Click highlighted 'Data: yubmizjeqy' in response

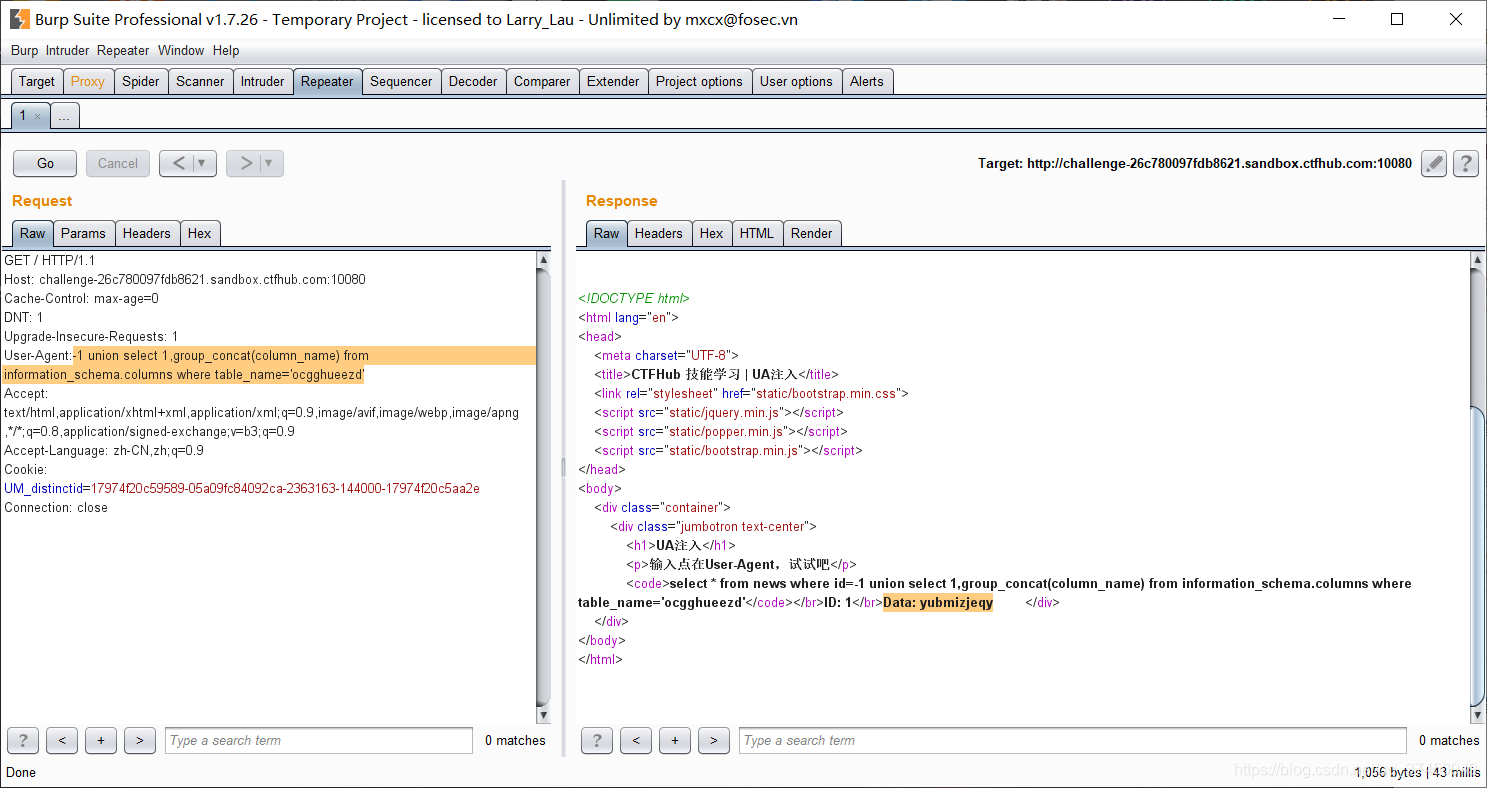pyautogui.click(x=938, y=602)
